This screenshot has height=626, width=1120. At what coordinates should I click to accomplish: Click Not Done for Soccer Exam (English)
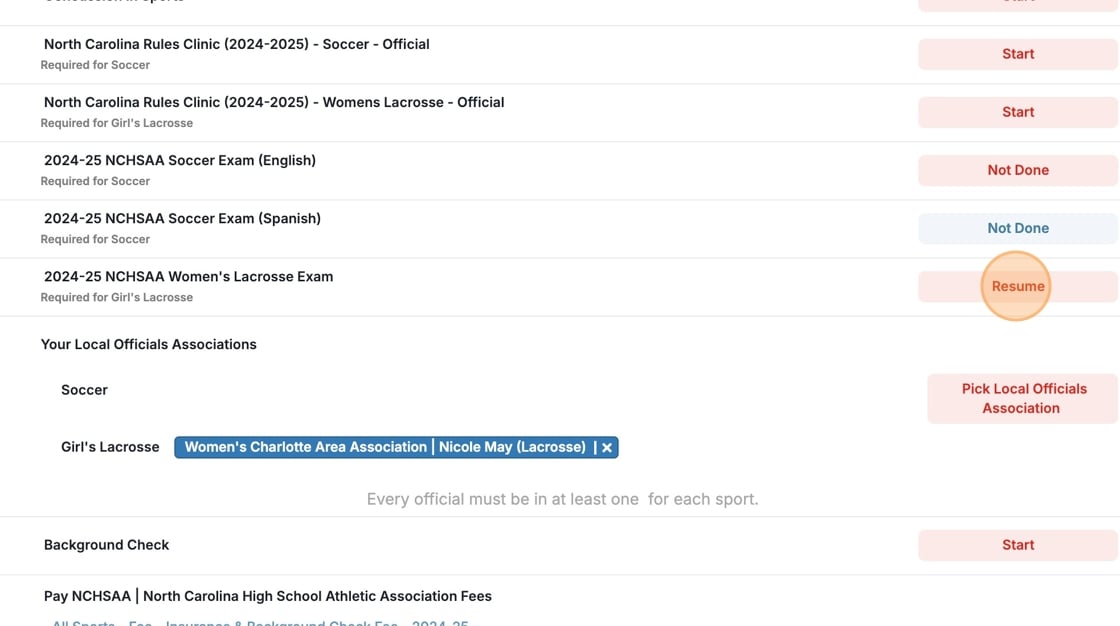pos(1017,170)
